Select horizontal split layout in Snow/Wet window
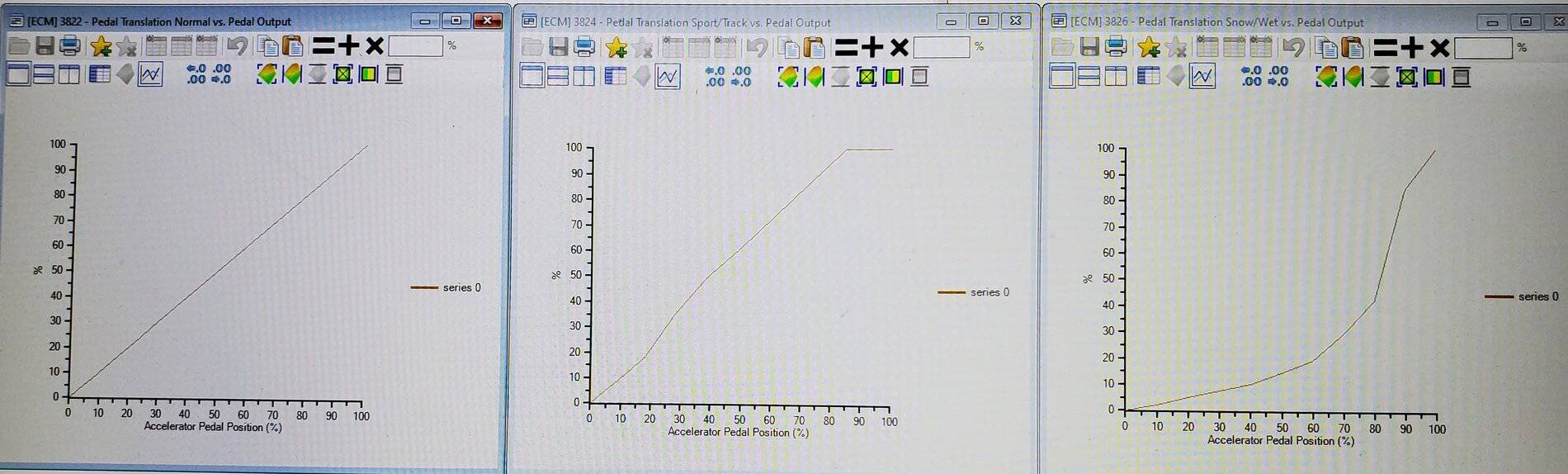The width and height of the screenshot is (1568, 474). [1089, 77]
